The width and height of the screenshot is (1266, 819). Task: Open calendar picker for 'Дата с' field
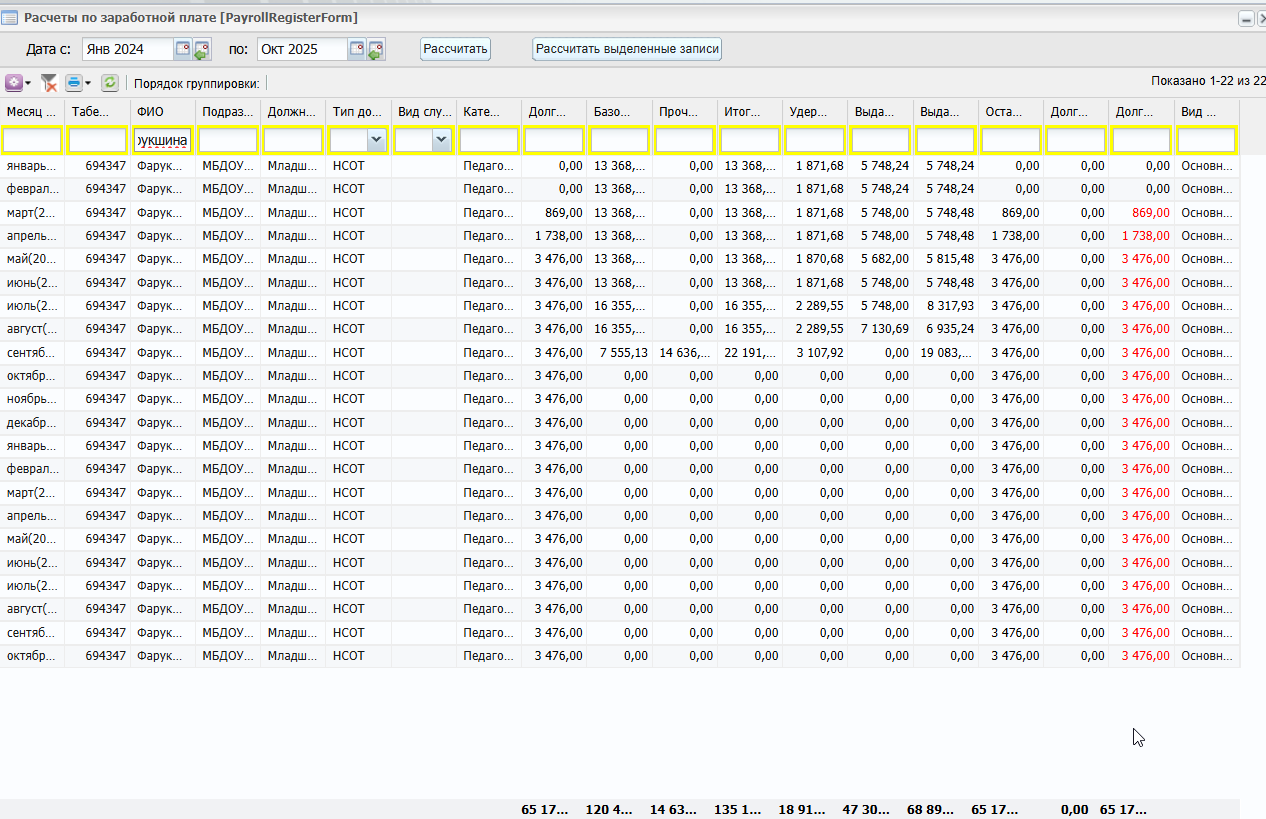tap(183, 49)
